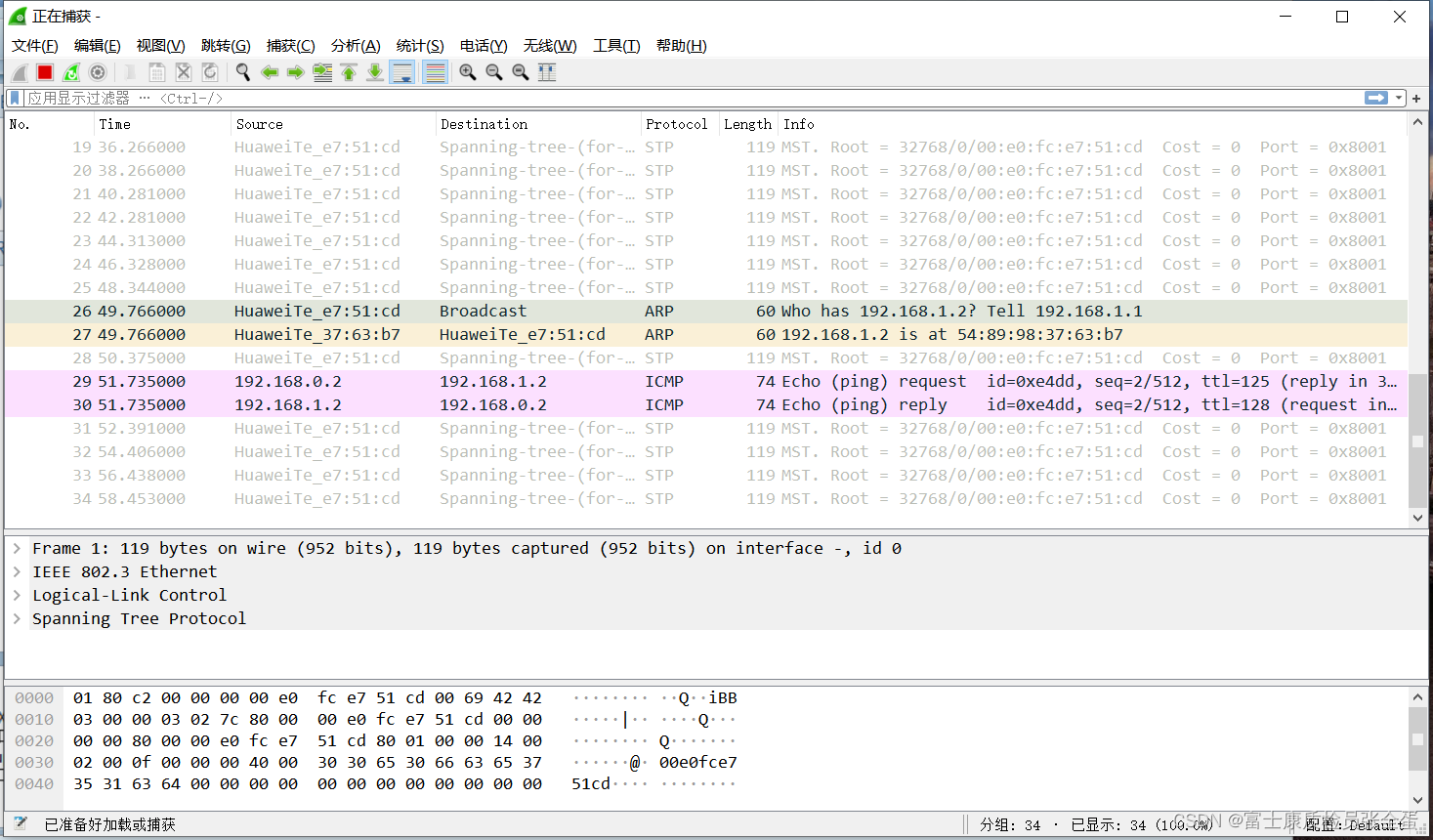
Task: Stop capturing packets with the red square
Action: pos(45,72)
